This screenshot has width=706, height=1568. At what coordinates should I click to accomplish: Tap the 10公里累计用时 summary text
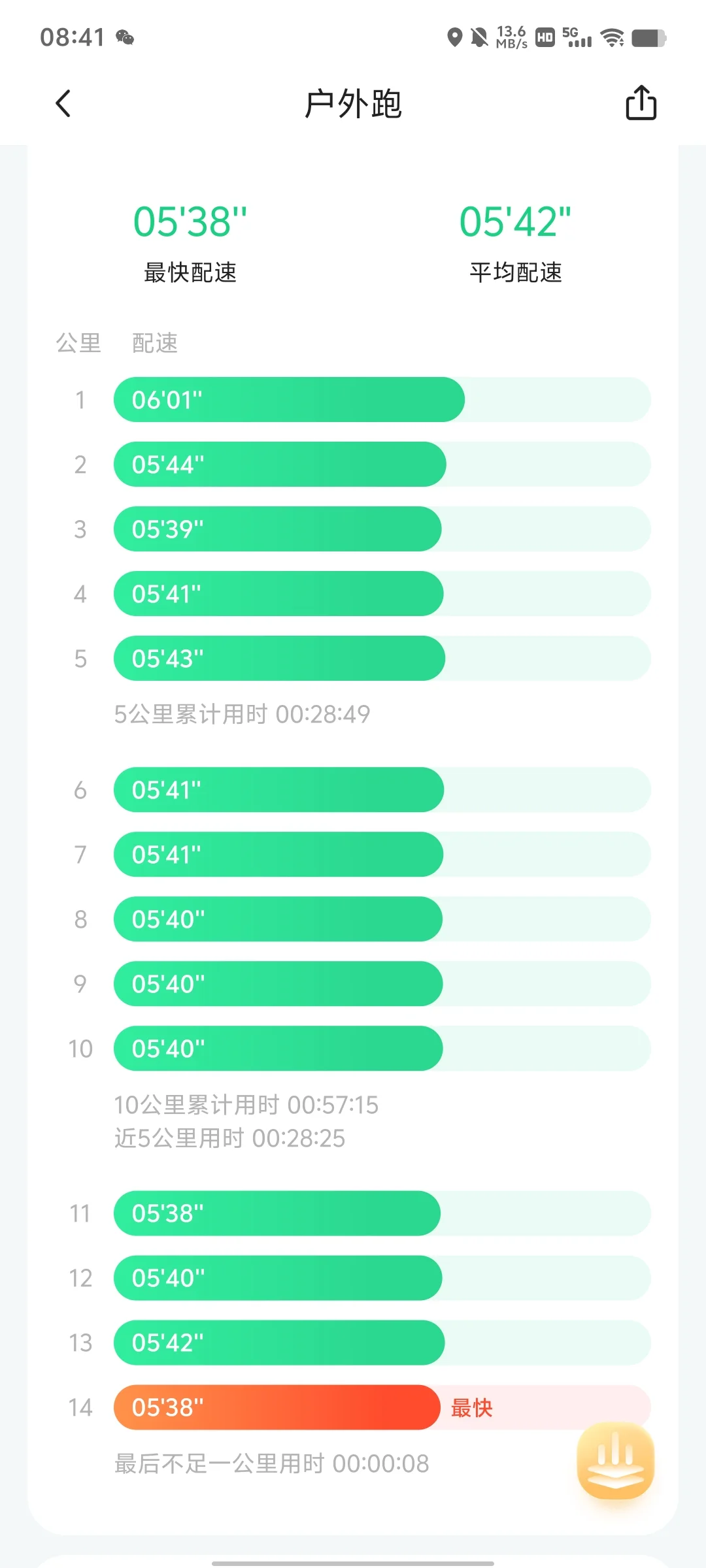(x=246, y=1105)
